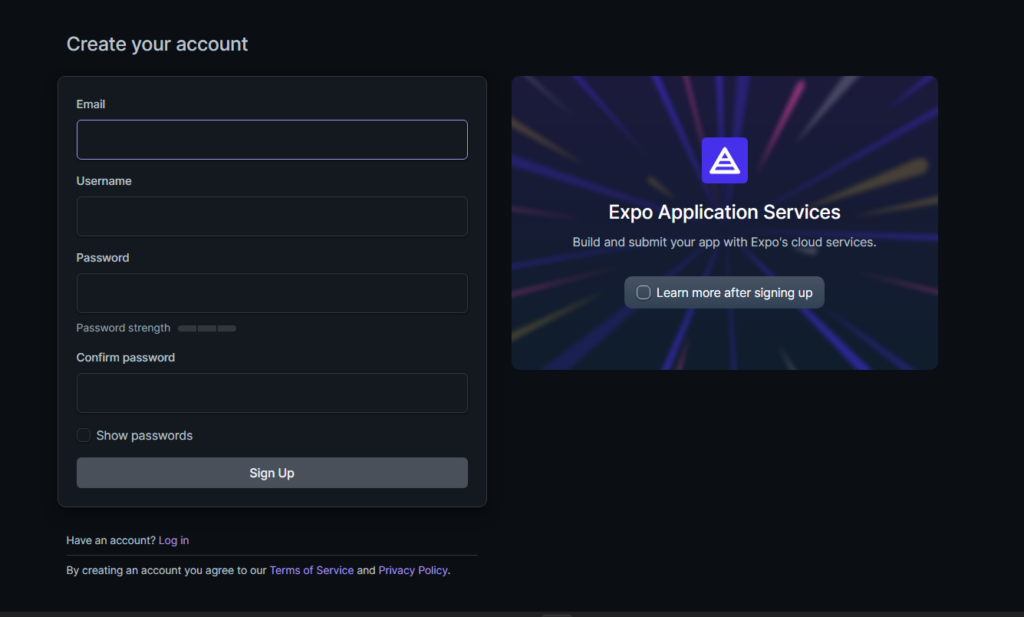This screenshot has width=1024, height=617.
Task: Click the Expo Application Services logo icon
Action: point(724,160)
